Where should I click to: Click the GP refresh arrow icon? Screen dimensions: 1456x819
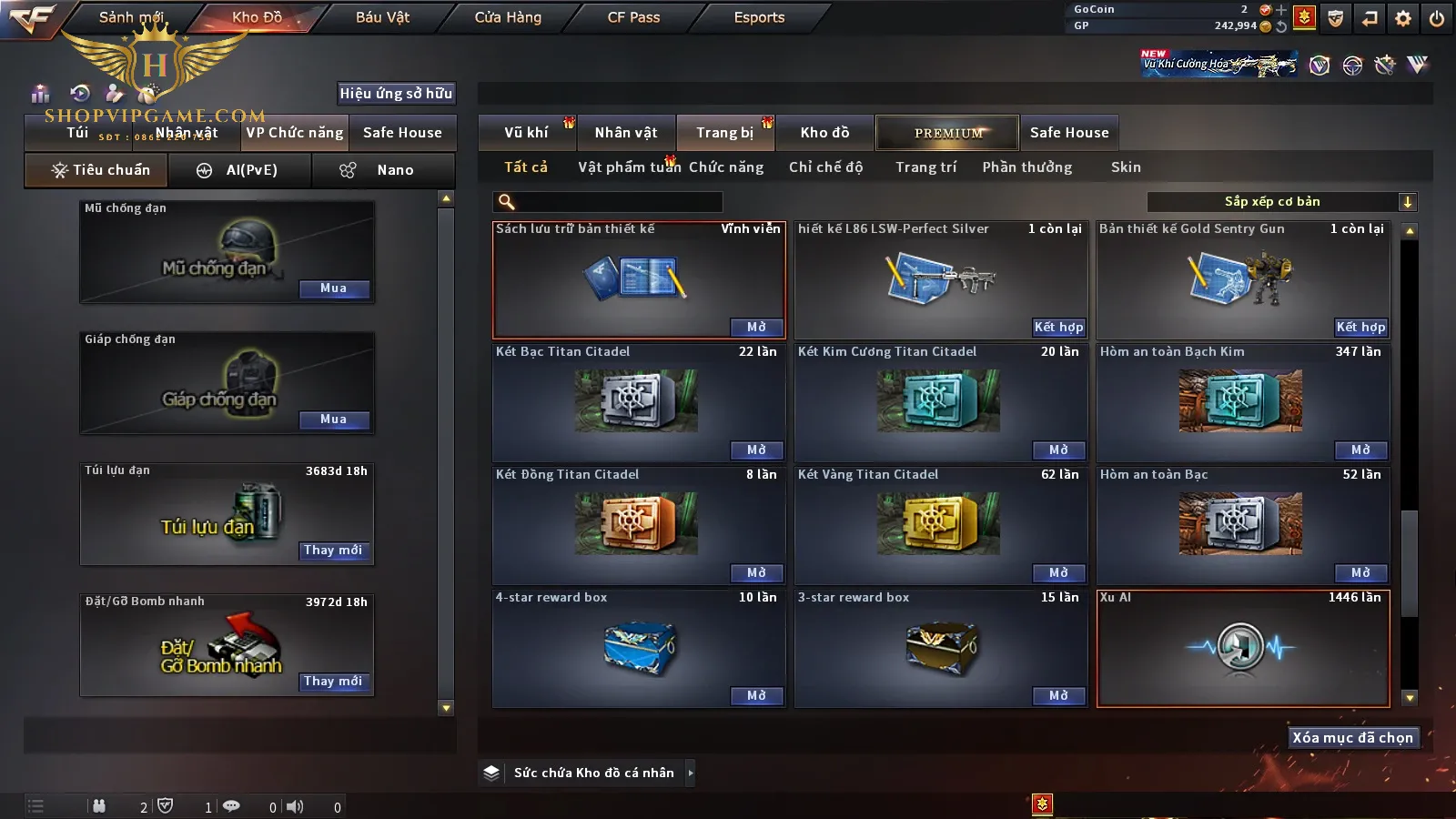(1281, 26)
